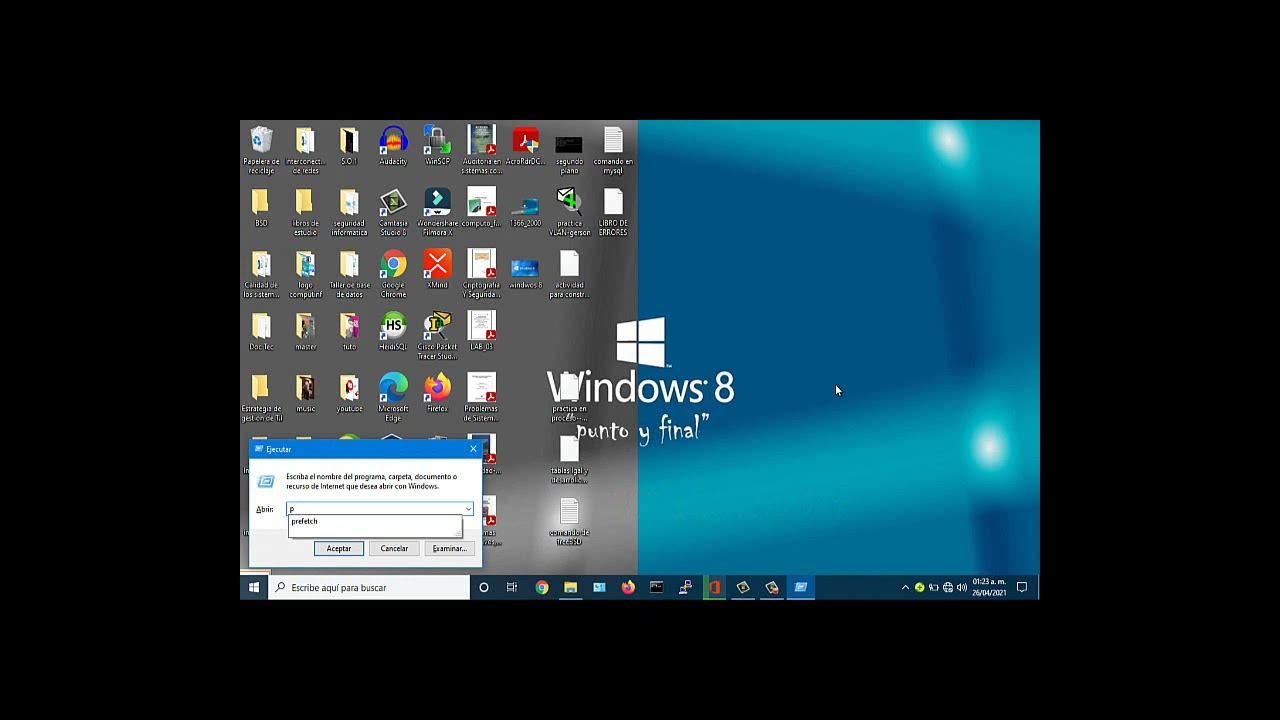The image size is (1280, 720).
Task: Open the clock showing 01:23 a. m.
Action: 989,588
